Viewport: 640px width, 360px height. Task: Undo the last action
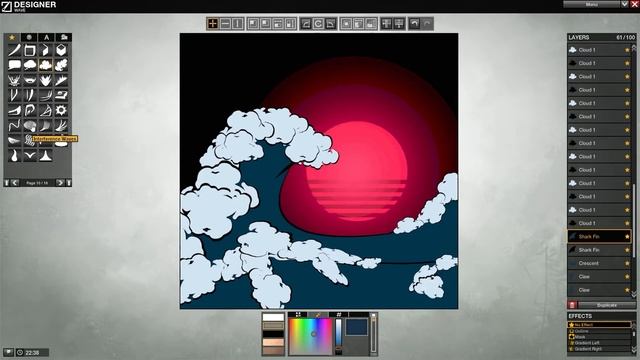coord(414,24)
